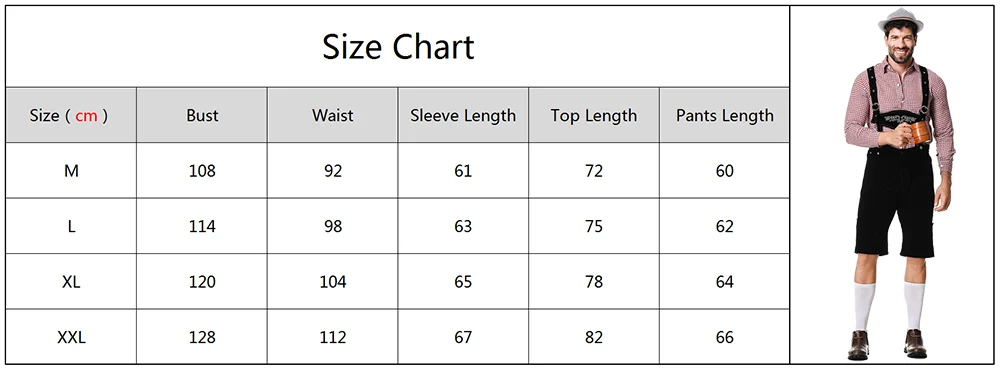Click the beer mug in model's hand
The width and height of the screenshot is (1000, 369).
tap(919, 133)
